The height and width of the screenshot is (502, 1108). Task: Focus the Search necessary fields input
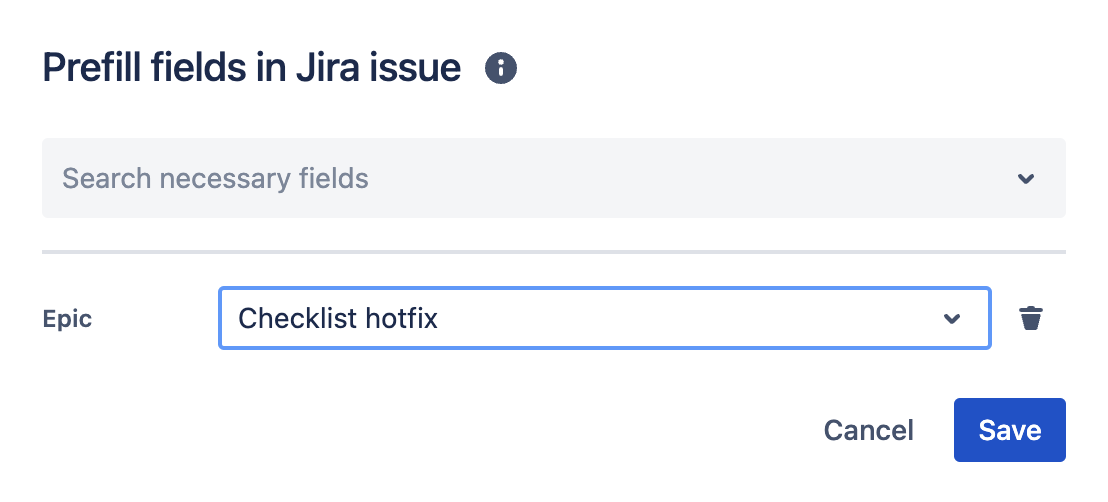click(x=500, y=179)
